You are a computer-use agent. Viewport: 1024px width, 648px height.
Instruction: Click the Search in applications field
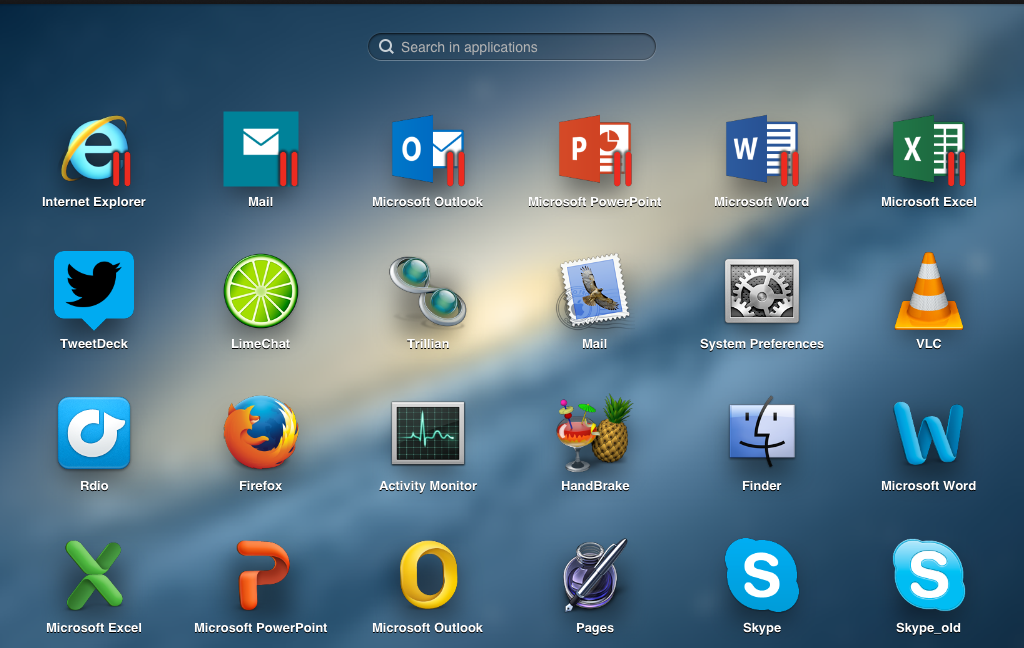point(512,47)
